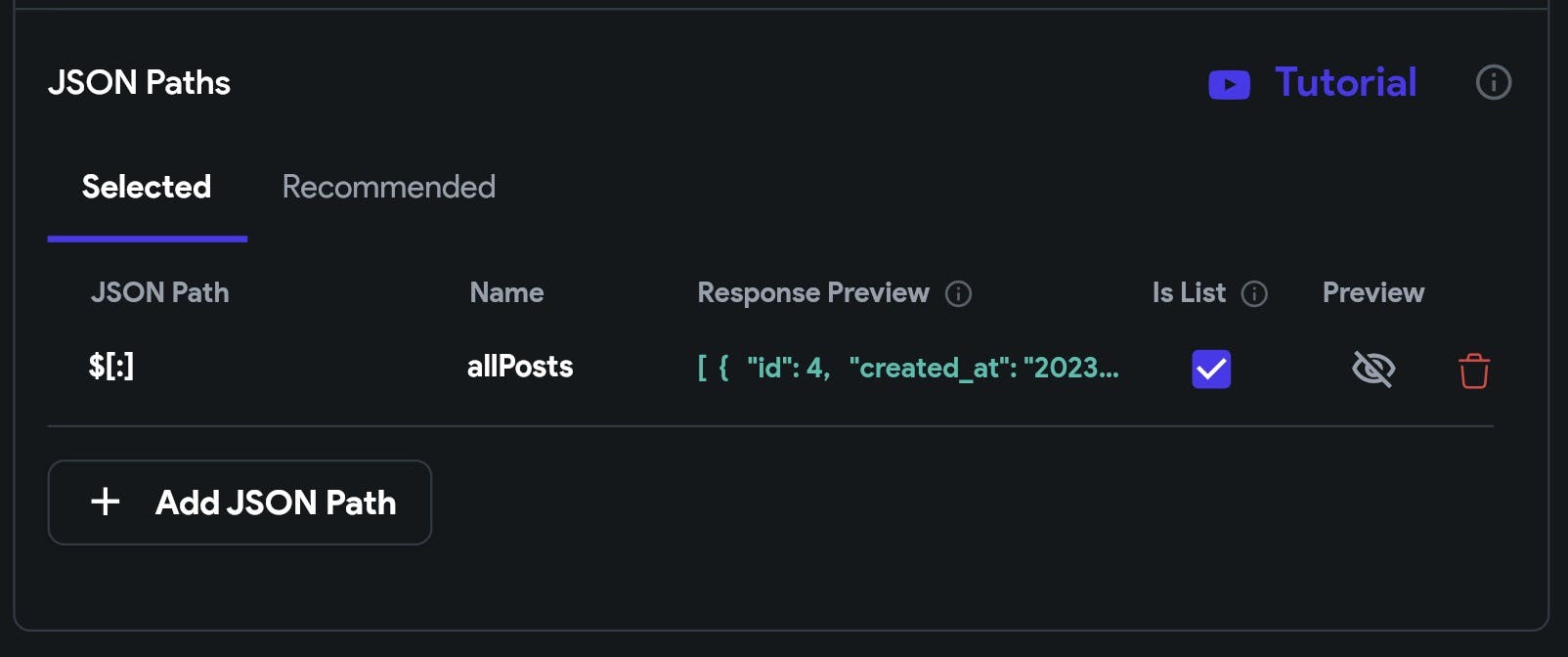The image size is (1568, 657).
Task: Click the Is List column header
Action: click(1188, 292)
